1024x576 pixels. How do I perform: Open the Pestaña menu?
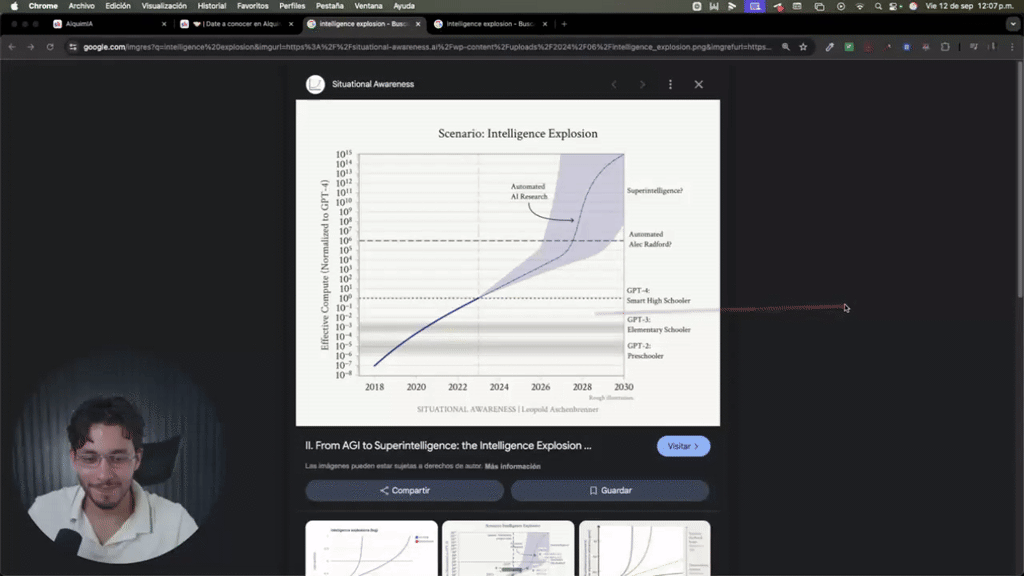tap(330, 6)
